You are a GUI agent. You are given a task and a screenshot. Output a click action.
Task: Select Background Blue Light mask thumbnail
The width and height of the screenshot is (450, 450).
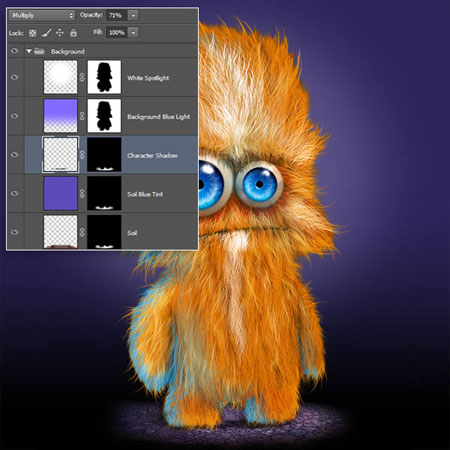tap(104, 116)
